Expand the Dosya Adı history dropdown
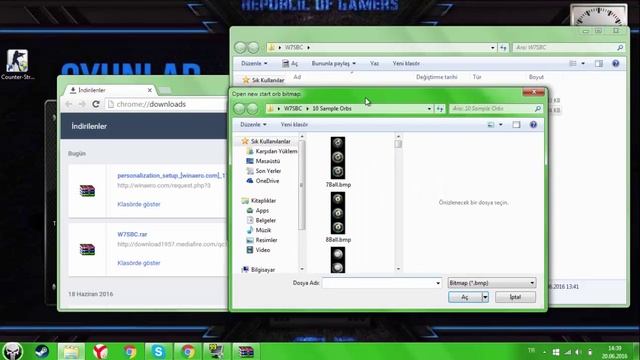640x360 pixels. tap(438, 283)
